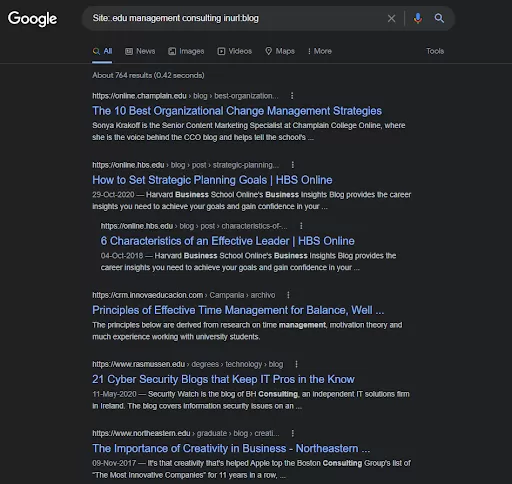Start voice search with the microphone icon
The width and height of the screenshot is (512, 484).
click(x=417, y=18)
